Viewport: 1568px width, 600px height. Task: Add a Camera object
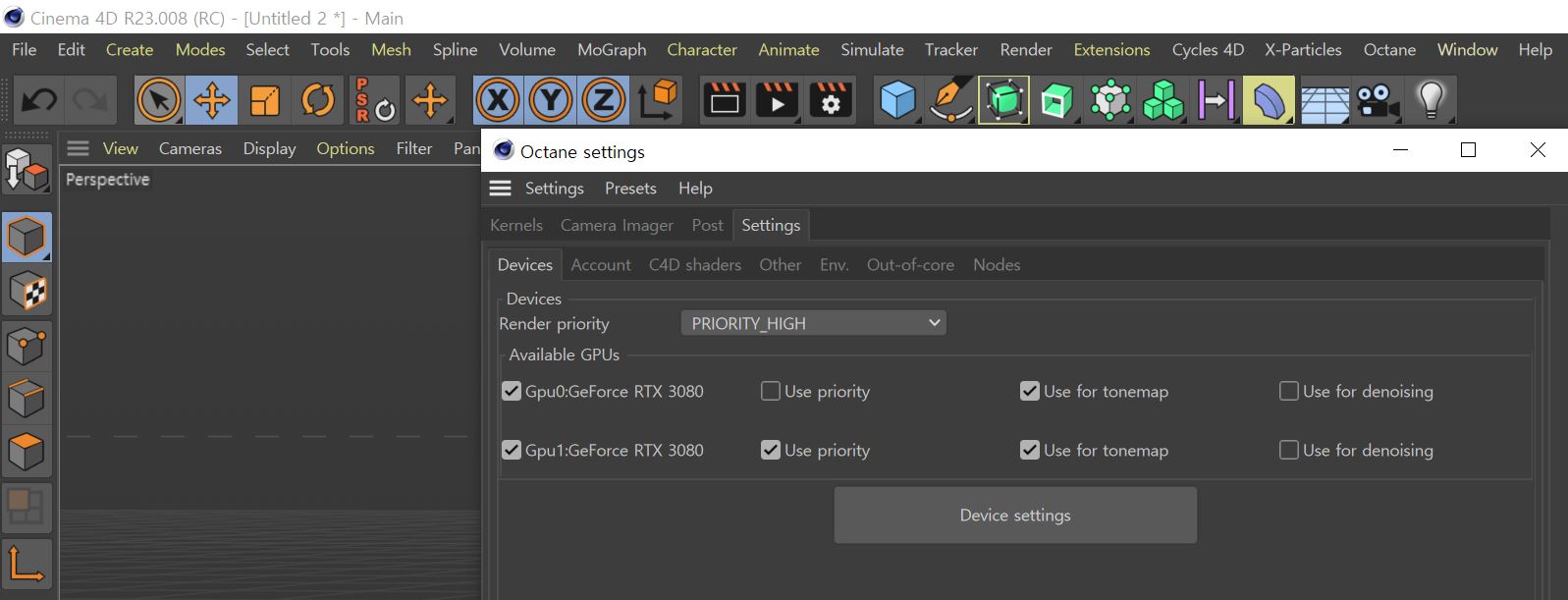[x=1379, y=100]
